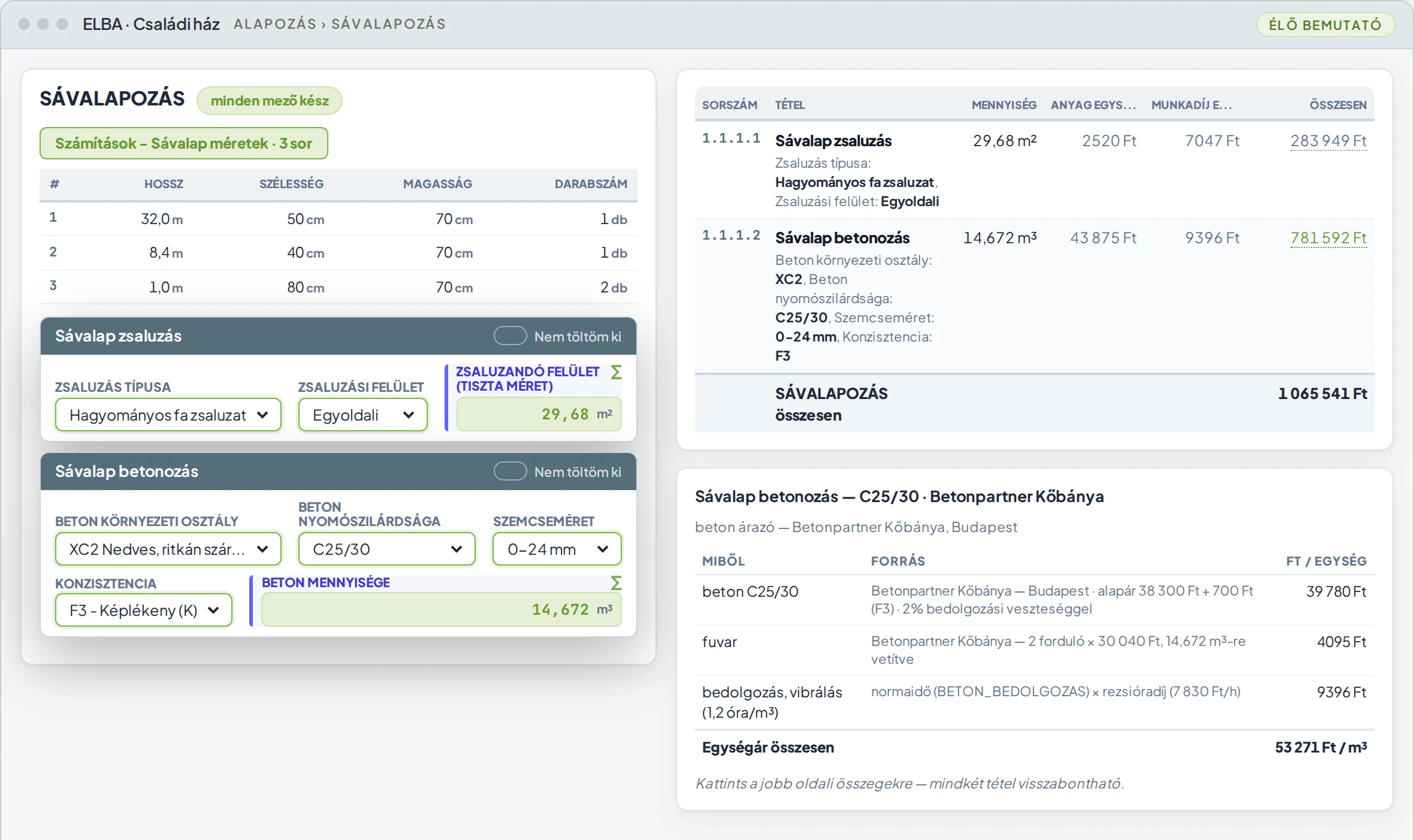Viewport: 1414px width, 840px height.
Task: Click the '53 271 Ft / m³' unit price total
Action: tap(1321, 747)
